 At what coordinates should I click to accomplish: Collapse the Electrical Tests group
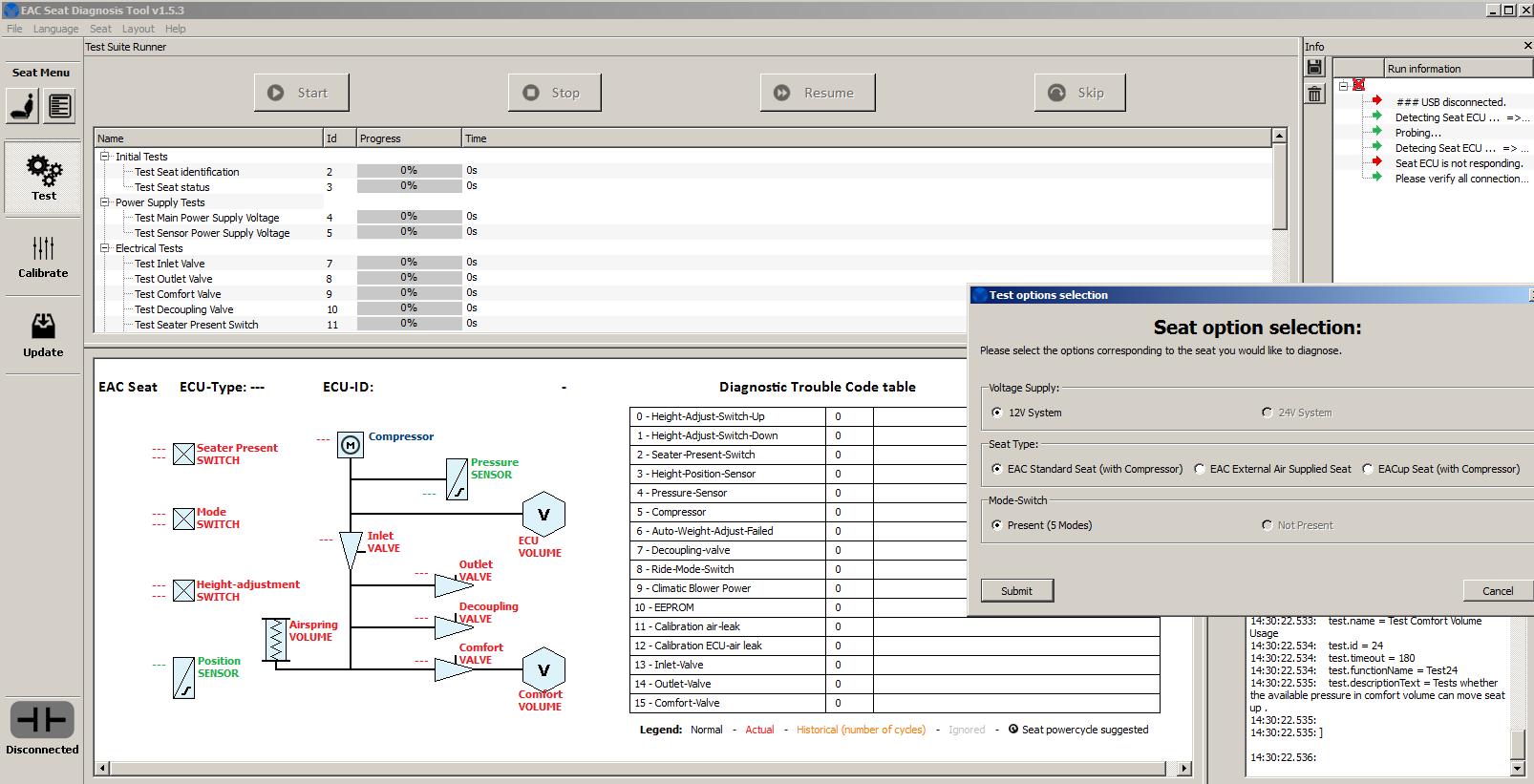click(105, 248)
